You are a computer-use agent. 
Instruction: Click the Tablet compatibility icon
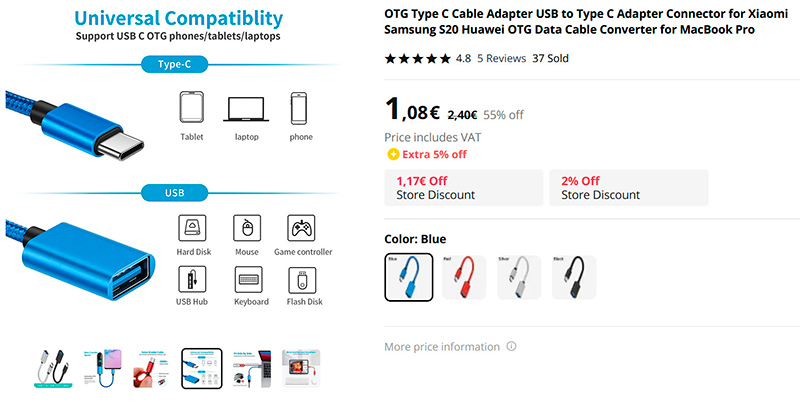(192, 108)
